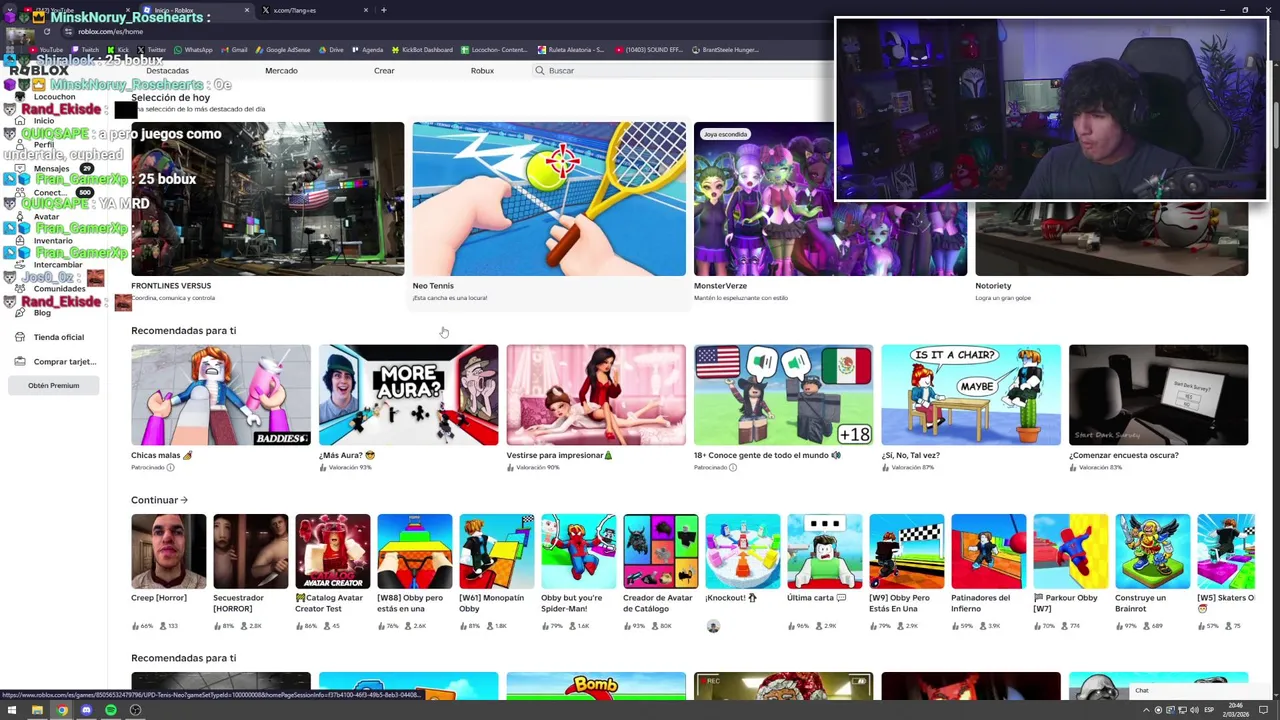The height and width of the screenshot is (720, 1280).
Task: Open the Twitch bookmark
Action: point(85,50)
